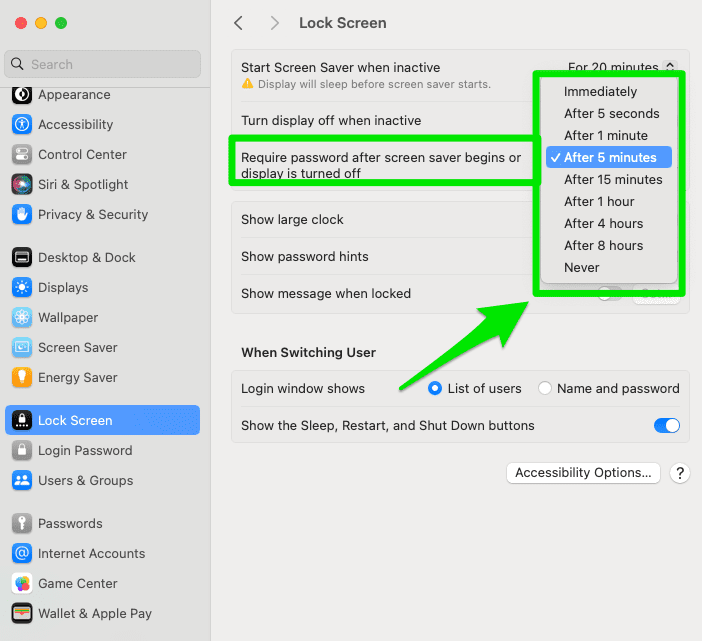Screen dimensions: 702x641
Task: Open help with the question mark button
Action: tap(680, 473)
